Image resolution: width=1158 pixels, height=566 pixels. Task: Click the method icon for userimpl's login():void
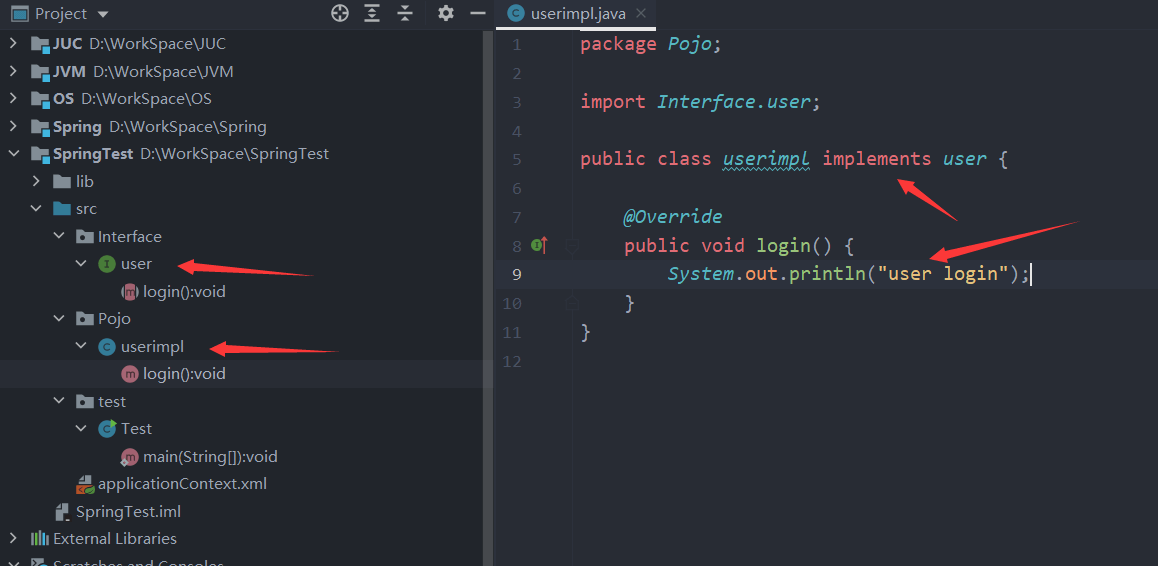pos(130,374)
